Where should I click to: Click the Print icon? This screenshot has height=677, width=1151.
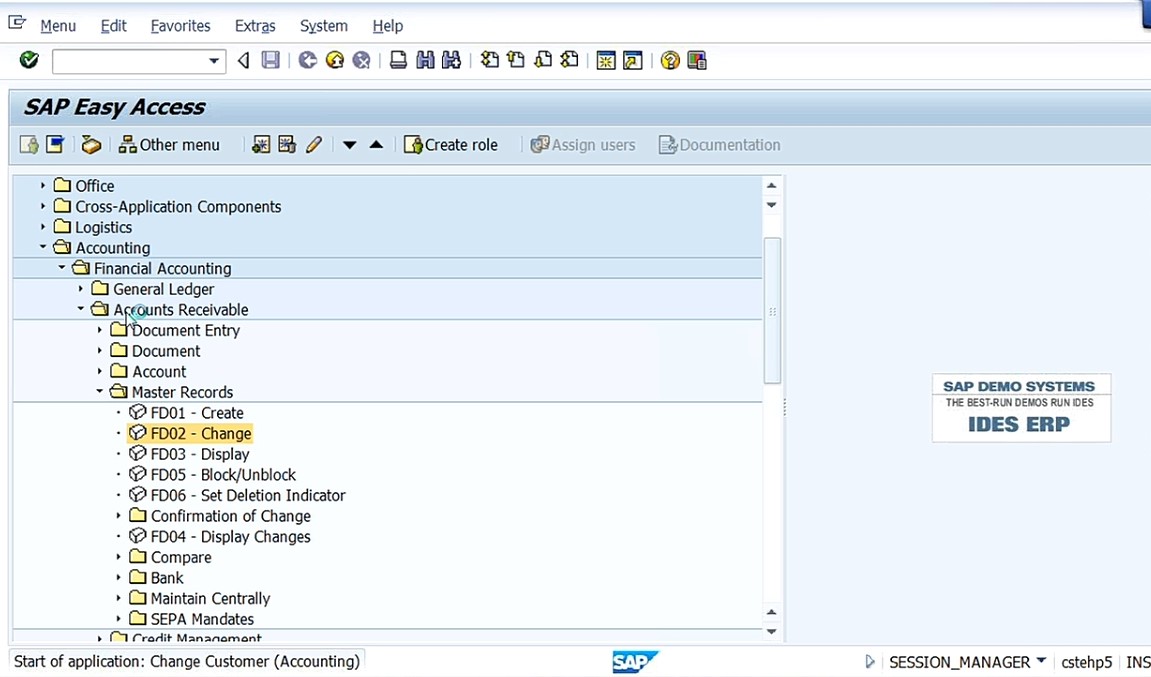(398, 60)
